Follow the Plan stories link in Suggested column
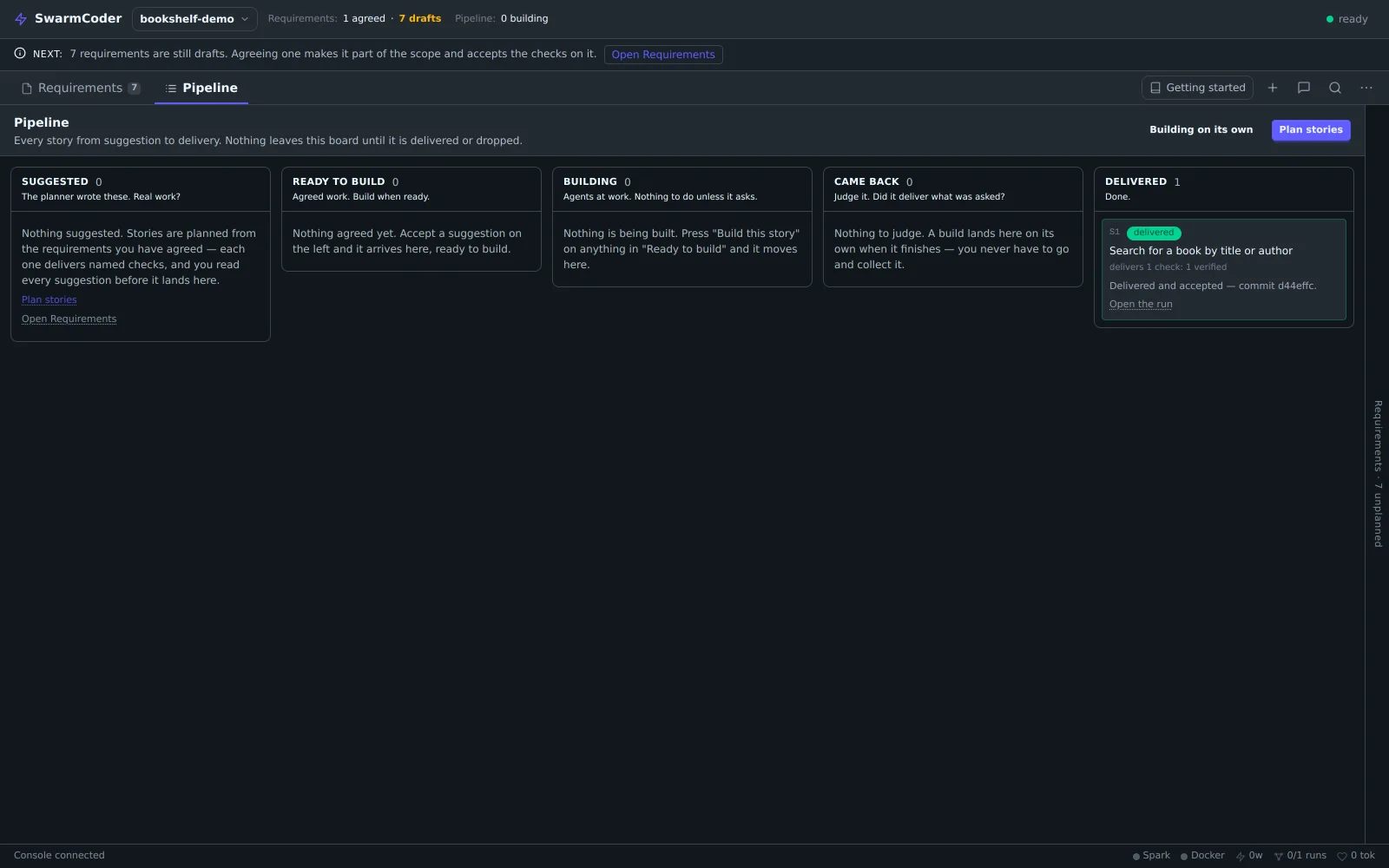This screenshot has width=1389, height=868. click(49, 300)
